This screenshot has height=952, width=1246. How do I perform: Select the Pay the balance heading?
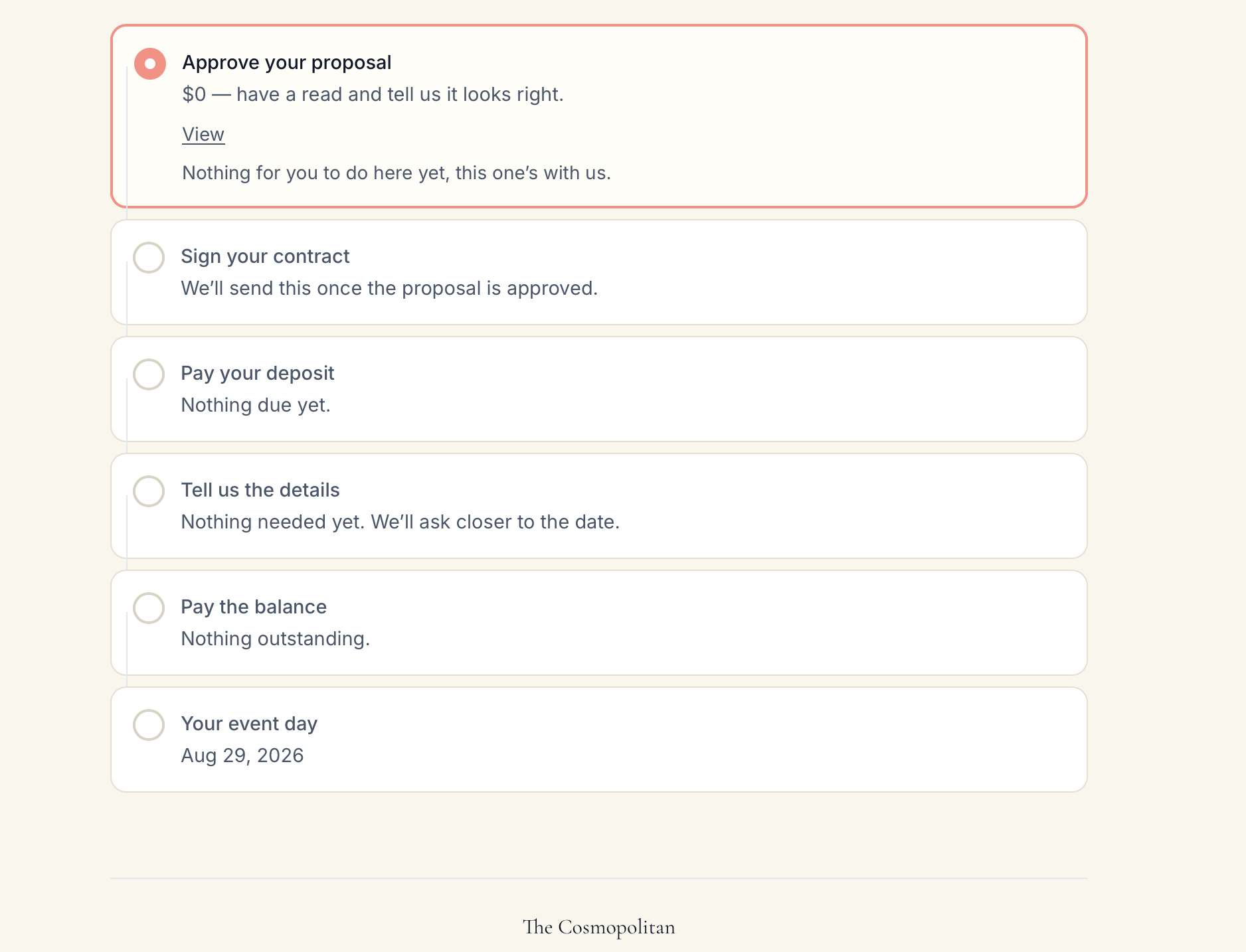254,607
